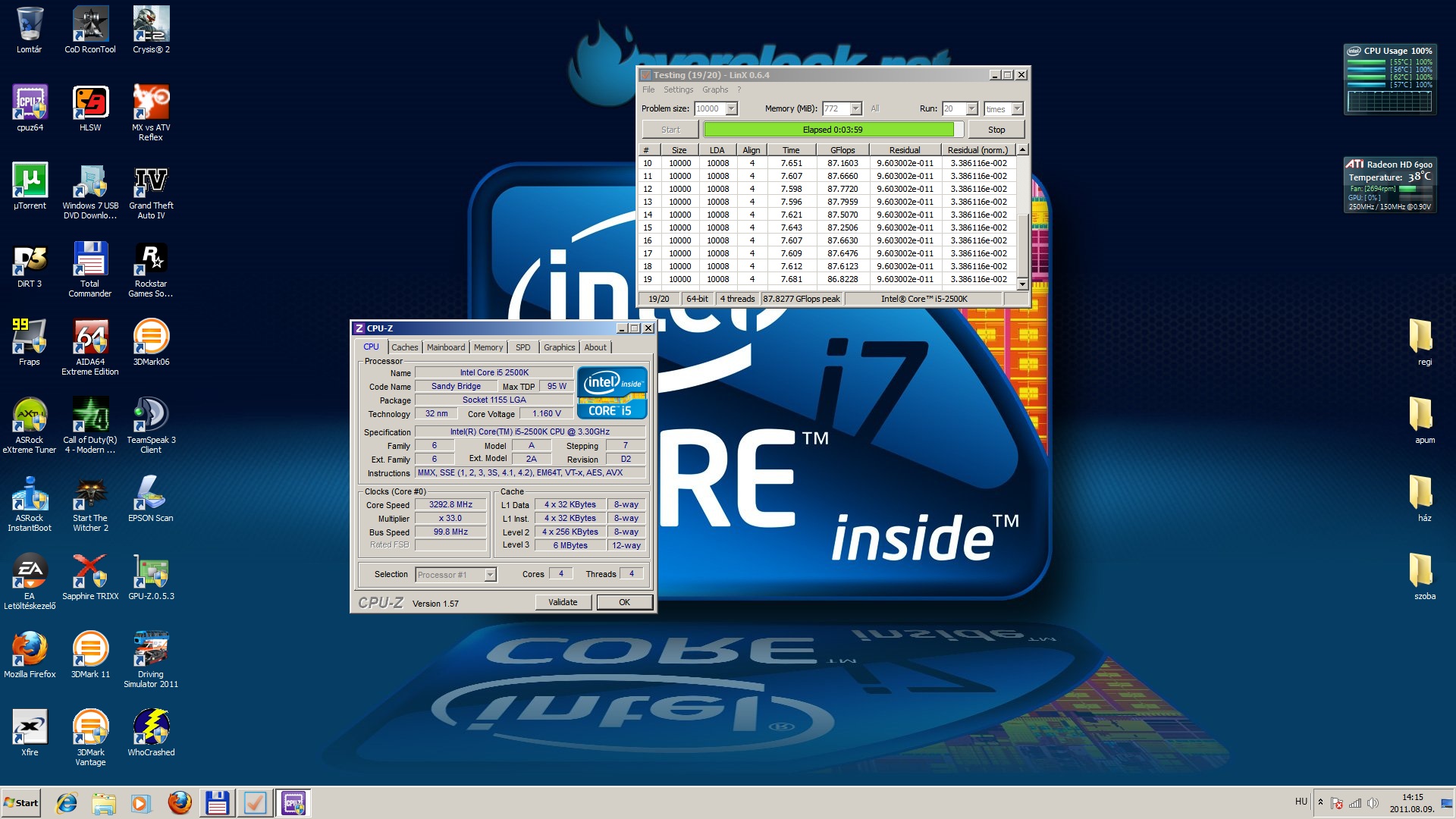Click OK button in CPU-Z

coord(624,602)
